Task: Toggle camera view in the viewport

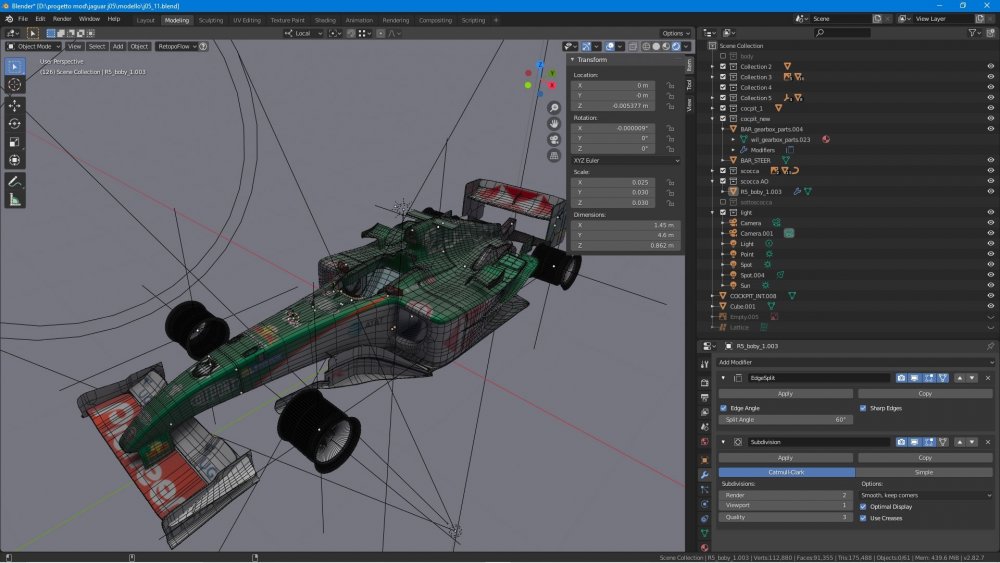Action: pyautogui.click(x=554, y=140)
